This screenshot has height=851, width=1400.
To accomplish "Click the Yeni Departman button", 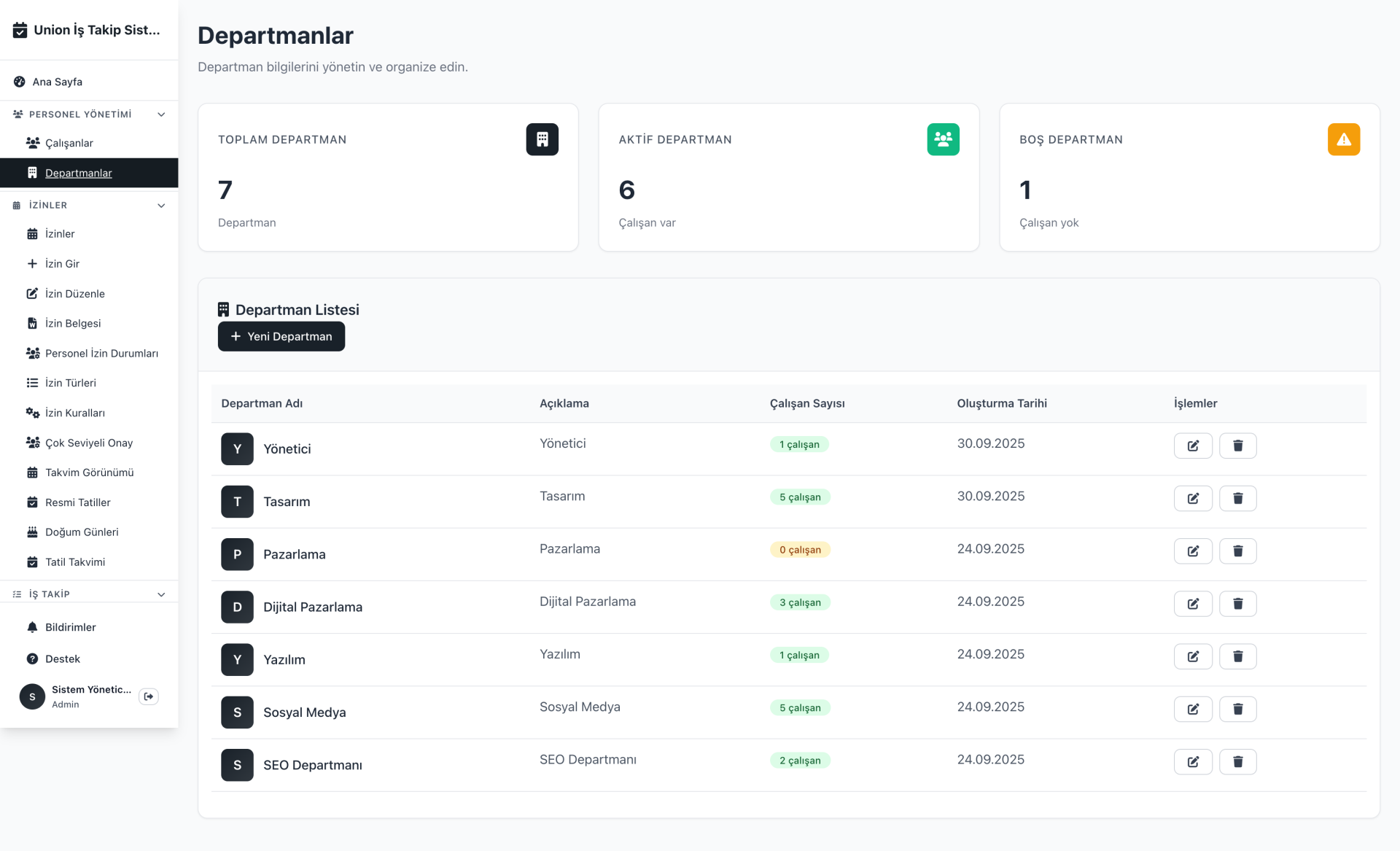I will [x=281, y=336].
